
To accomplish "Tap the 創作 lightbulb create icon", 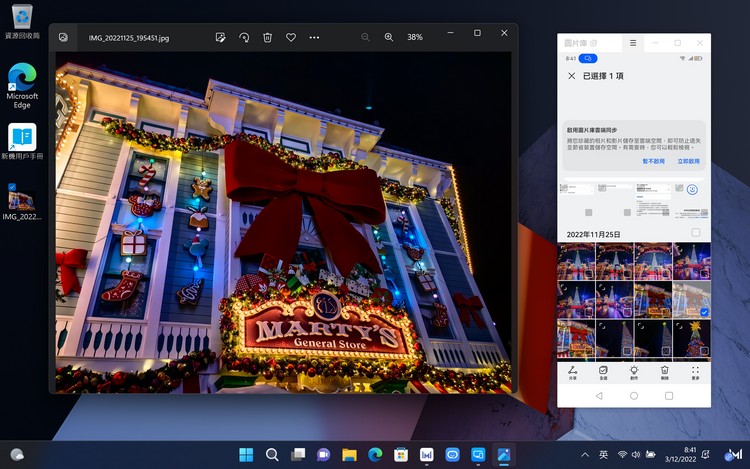I will click(634, 372).
